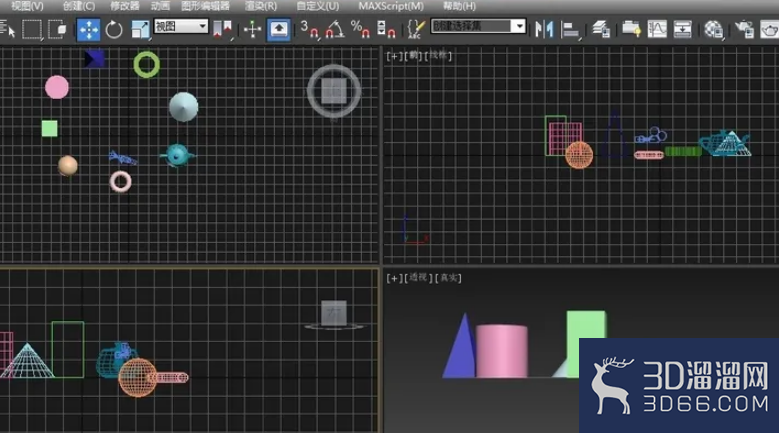This screenshot has height=433, width=779.
Task: Toggle Keyboard Shortcut Override button
Action: pyautogui.click(x=279, y=29)
